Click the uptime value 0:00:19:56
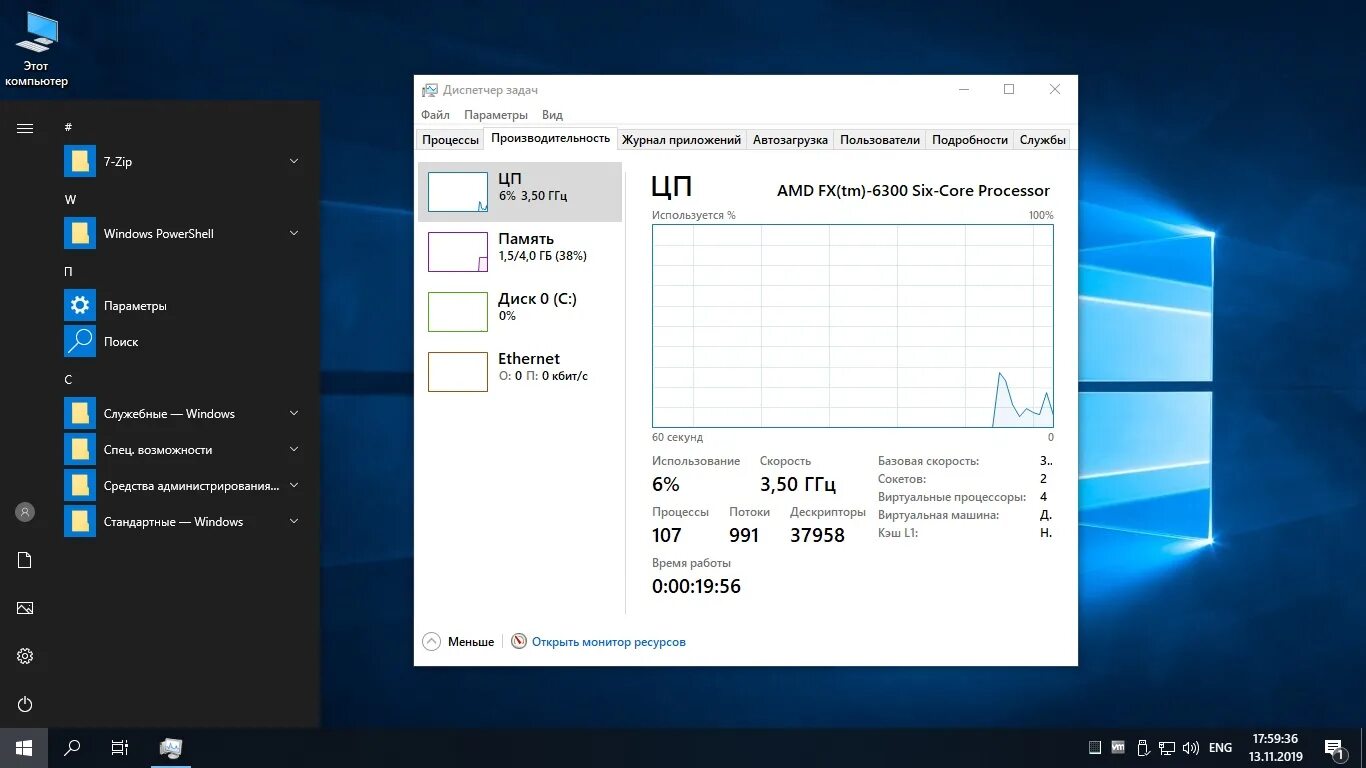 click(696, 586)
